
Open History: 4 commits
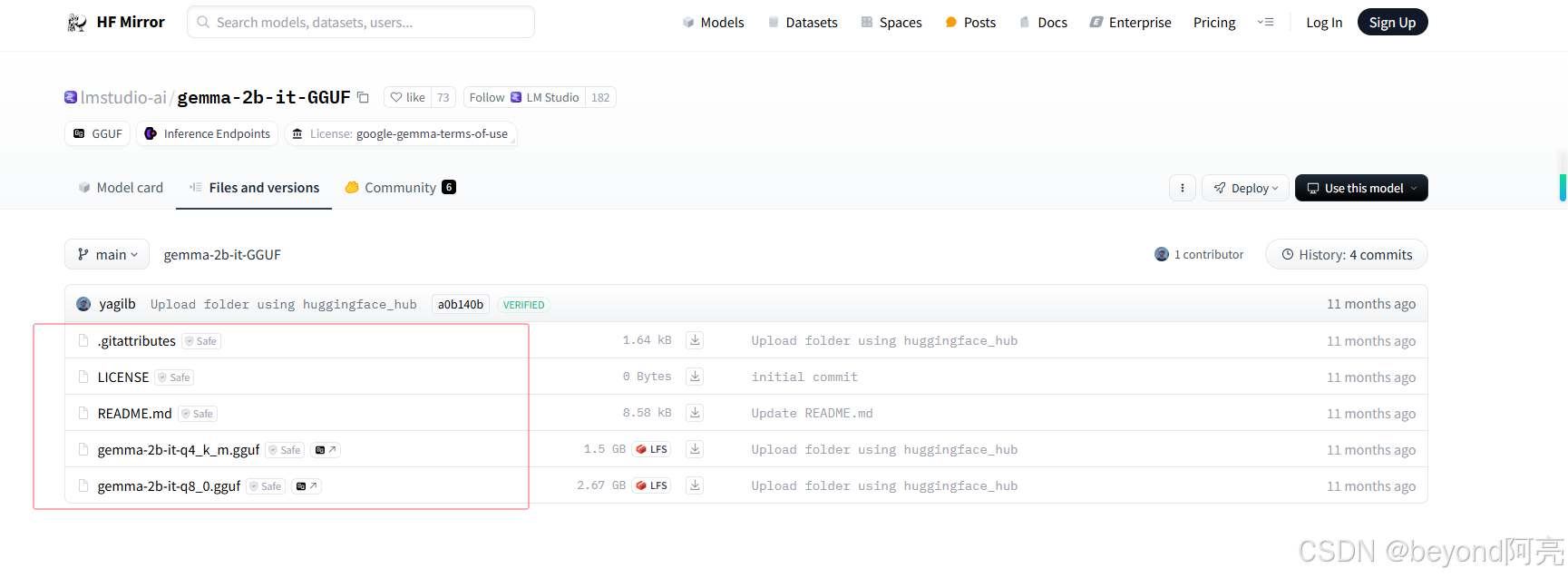pos(1347,255)
